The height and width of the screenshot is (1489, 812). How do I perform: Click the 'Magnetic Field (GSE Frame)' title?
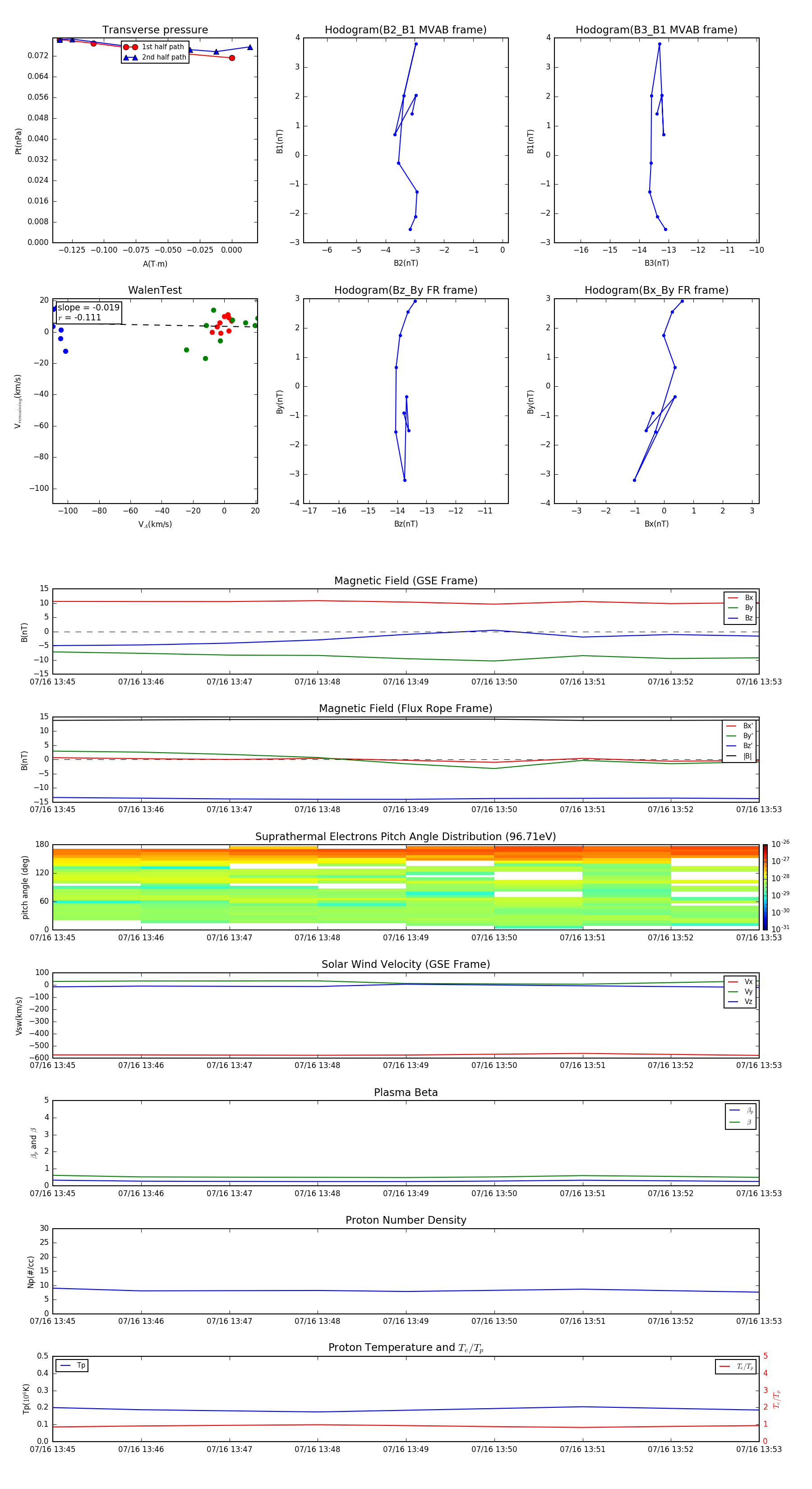[406, 581]
